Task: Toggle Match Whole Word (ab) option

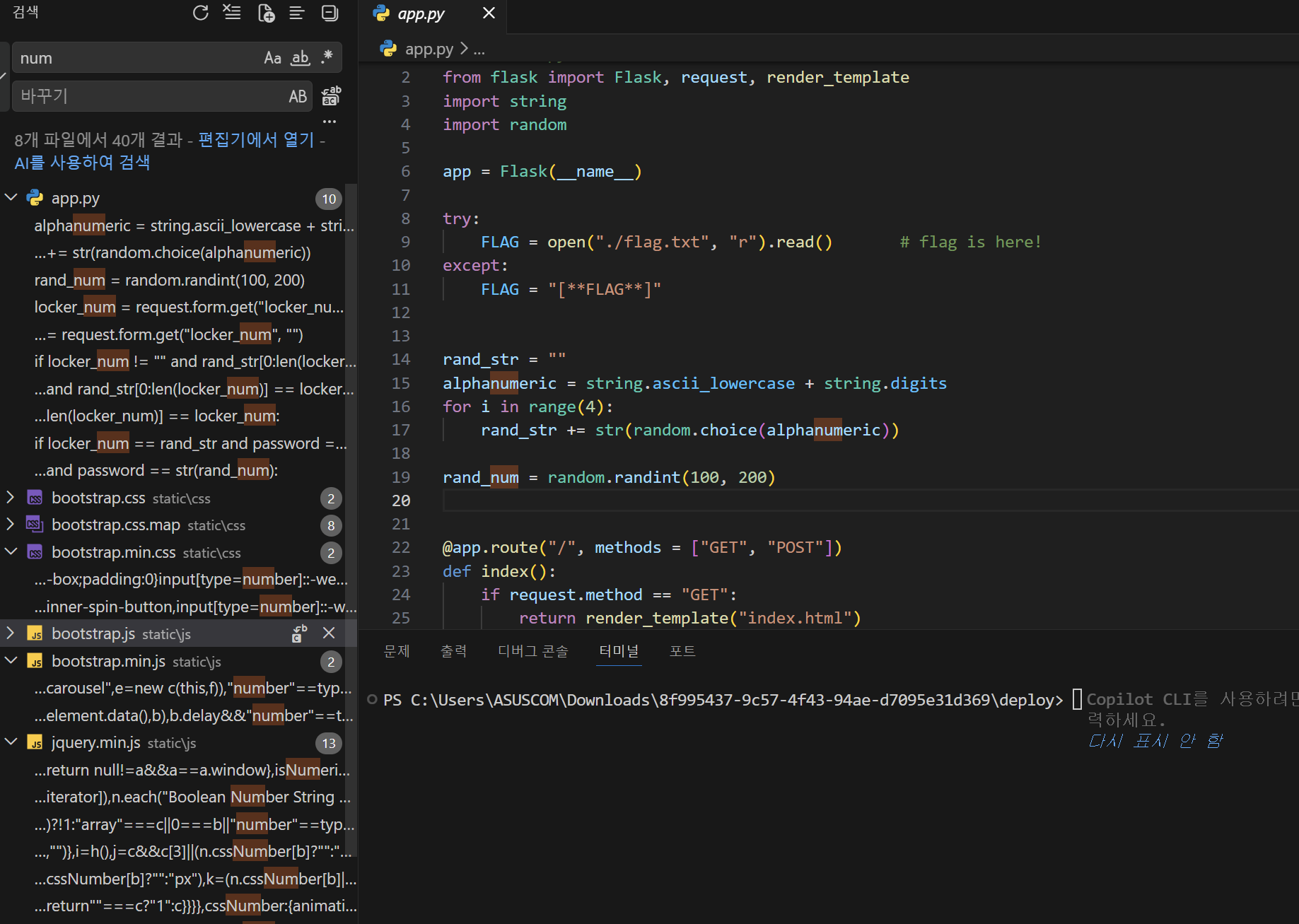Action: [301, 58]
